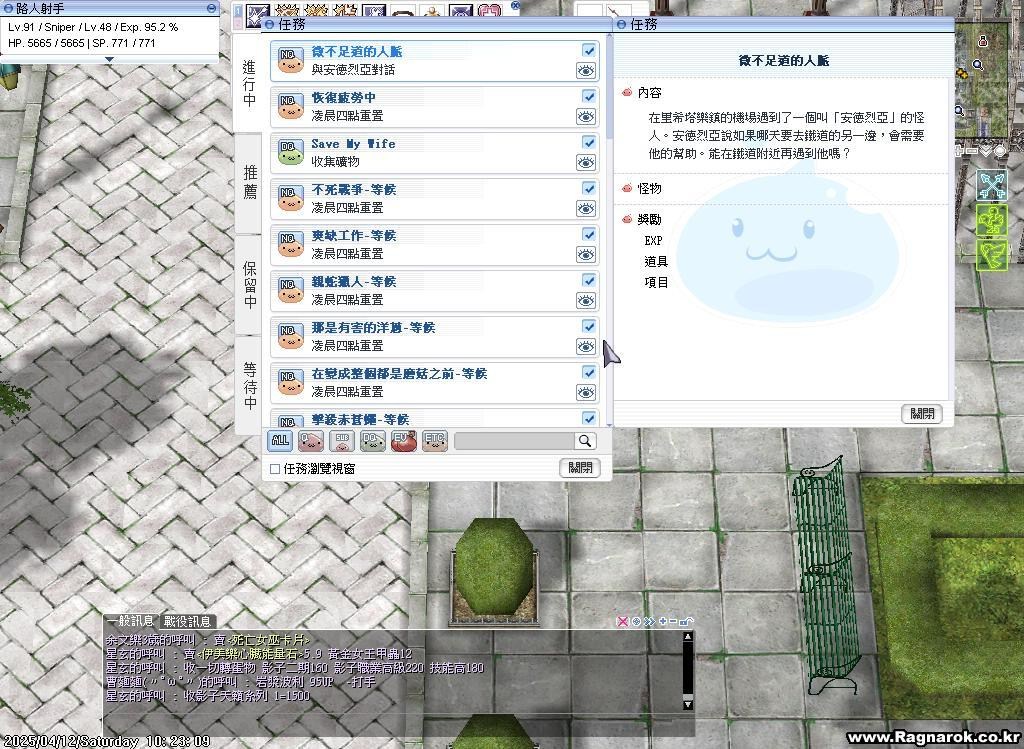
Task: Select the 在變成整個都是蘑菇之前-等候 quest title
Action: click(x=399, y=374)
